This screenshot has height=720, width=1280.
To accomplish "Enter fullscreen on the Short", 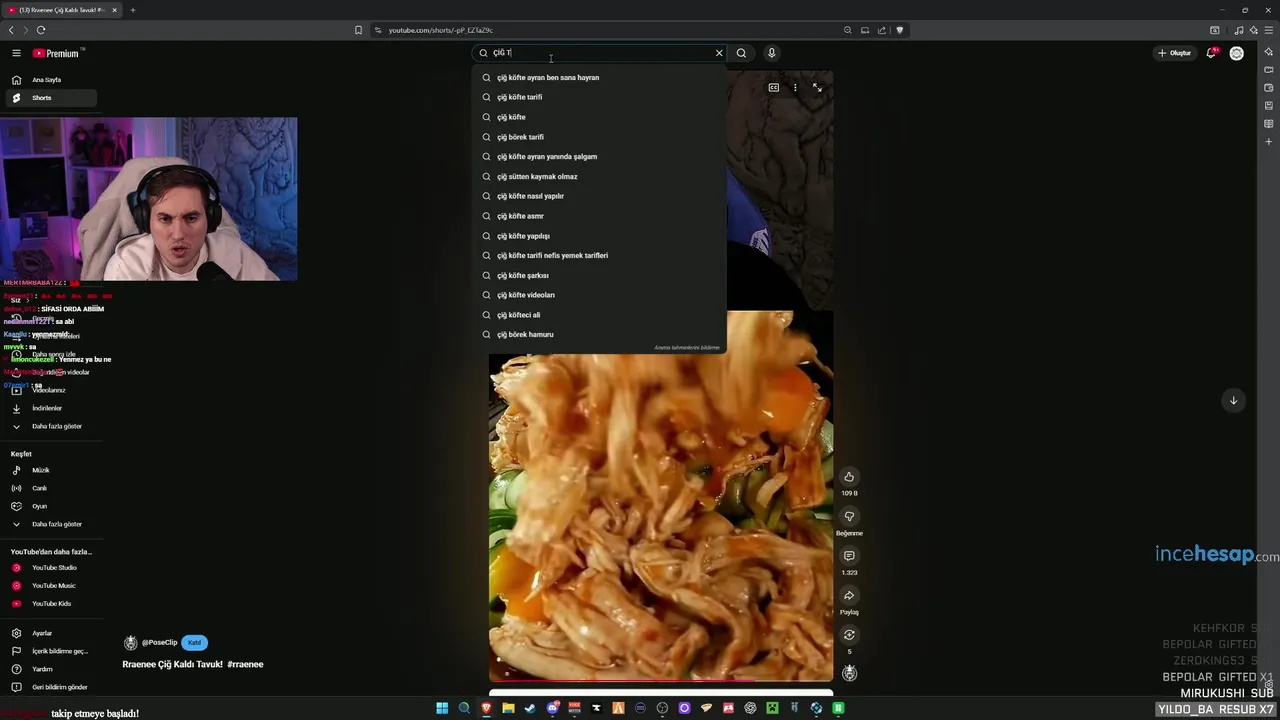I will pyautogui.click(x=817, y=88).
